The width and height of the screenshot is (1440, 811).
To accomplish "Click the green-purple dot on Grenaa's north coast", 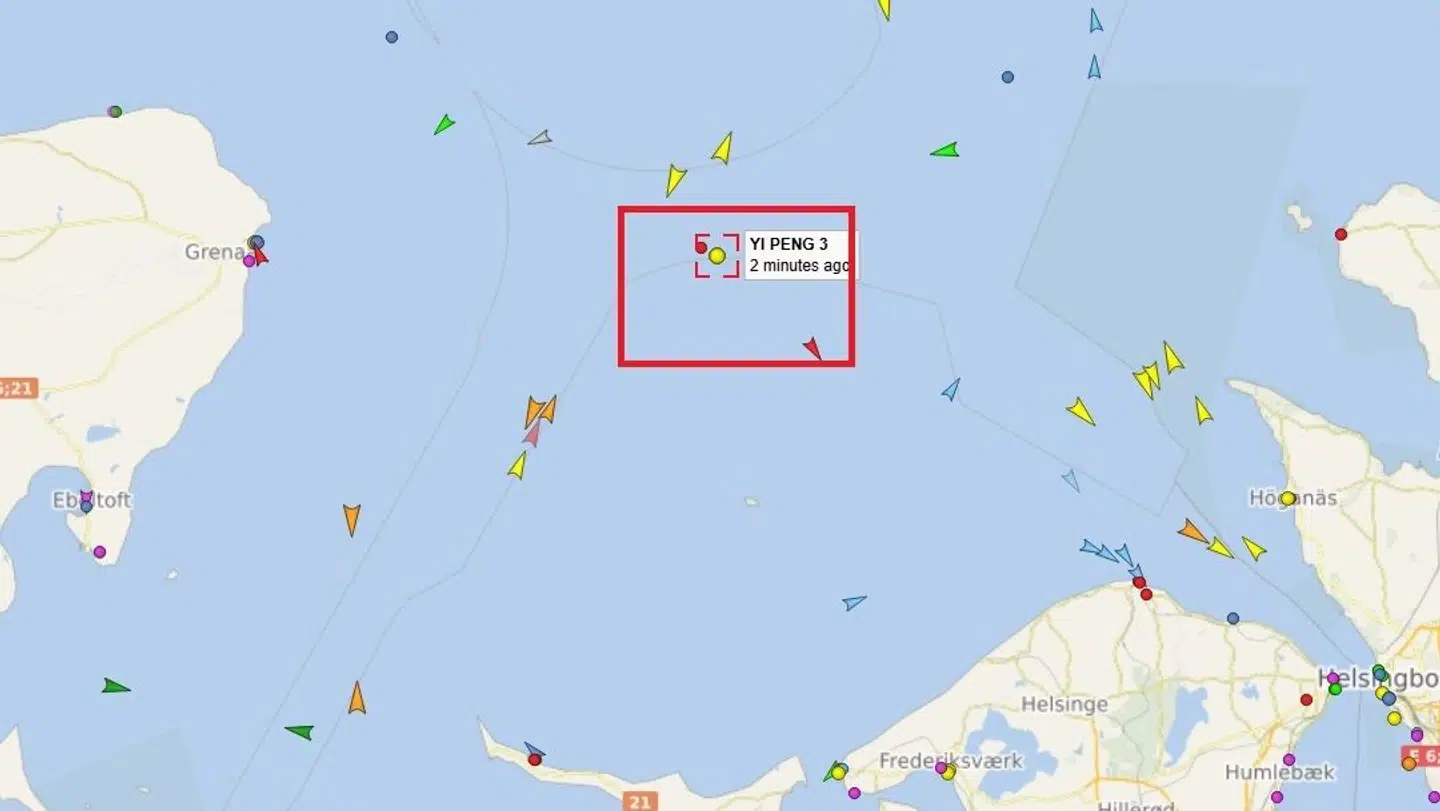I will coord(115,111).
